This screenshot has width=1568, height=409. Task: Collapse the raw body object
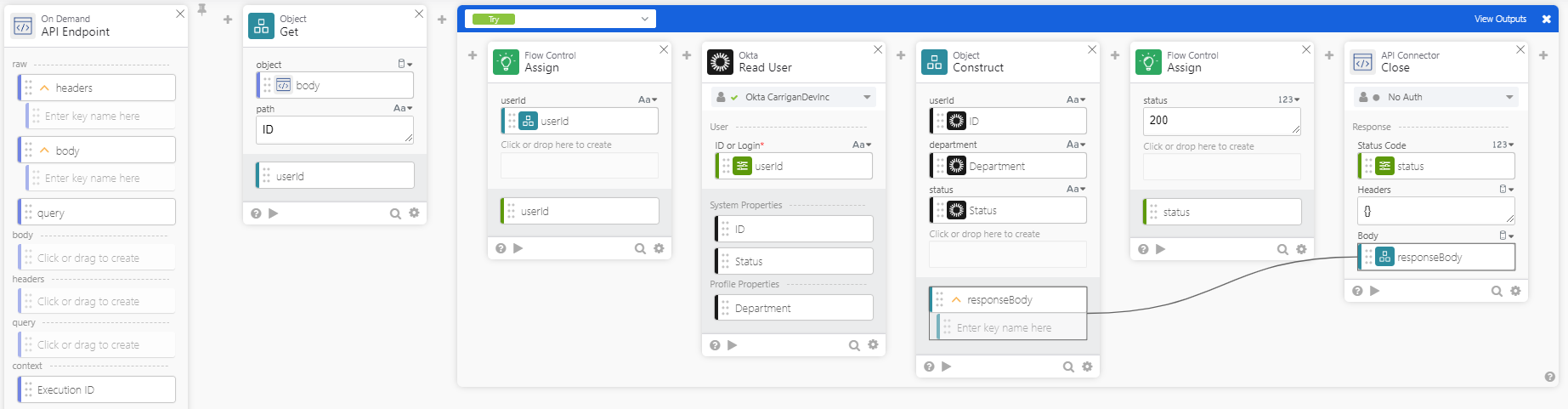45,151
